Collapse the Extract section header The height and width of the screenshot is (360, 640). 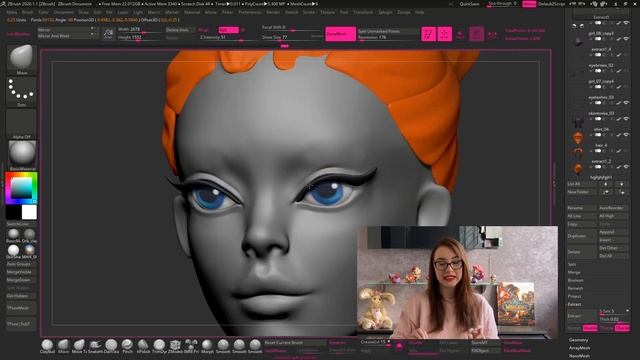click(x=574, y=304)
